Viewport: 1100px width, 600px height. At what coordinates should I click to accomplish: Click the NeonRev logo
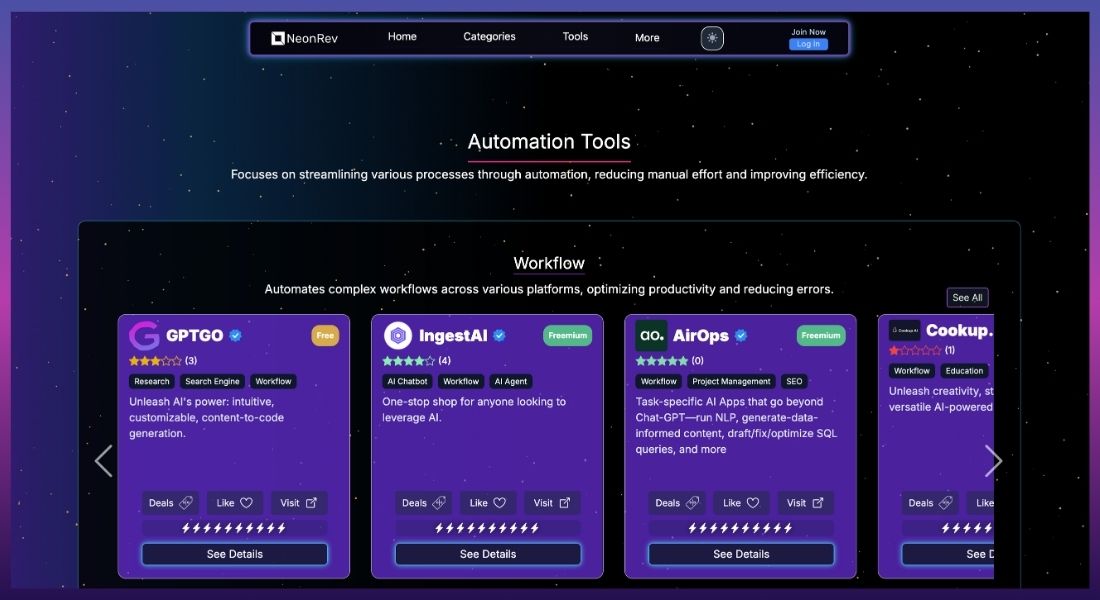(x=304, y=38)
